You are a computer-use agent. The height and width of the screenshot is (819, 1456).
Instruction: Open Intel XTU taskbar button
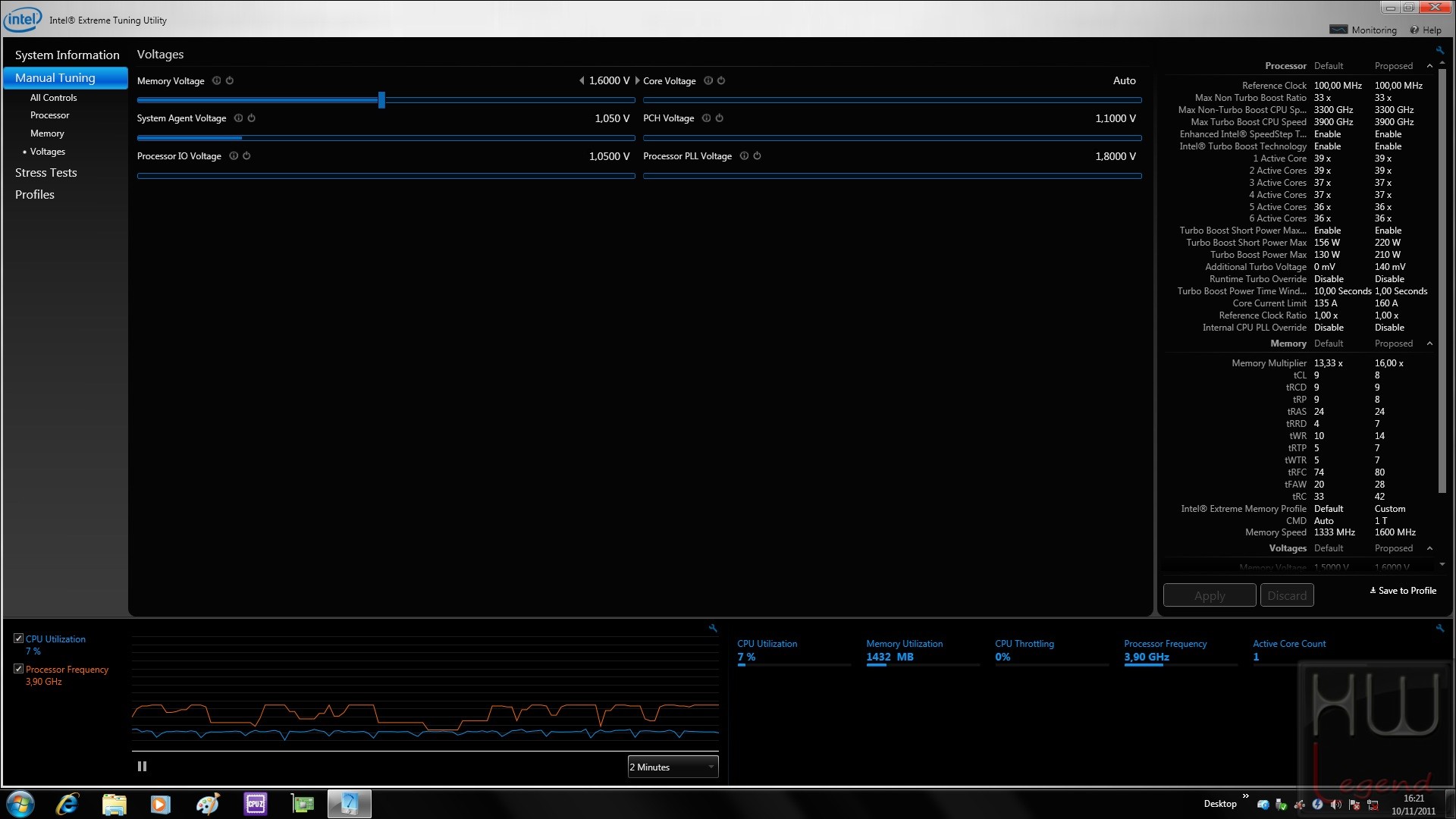(x=350, y=804)
